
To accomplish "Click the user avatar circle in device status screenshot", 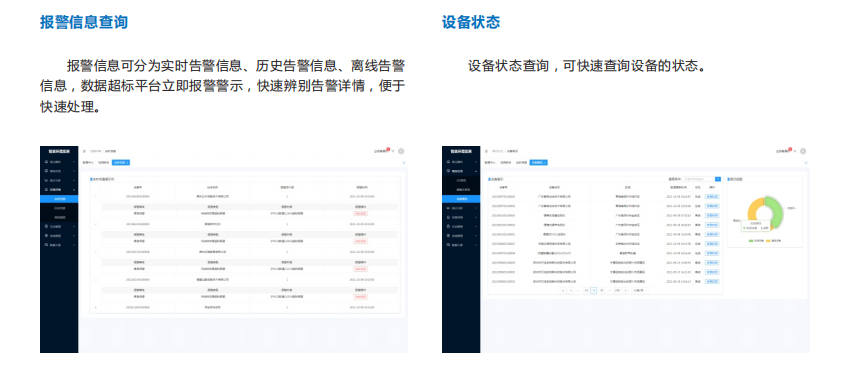I will click(x=803, y=151).
